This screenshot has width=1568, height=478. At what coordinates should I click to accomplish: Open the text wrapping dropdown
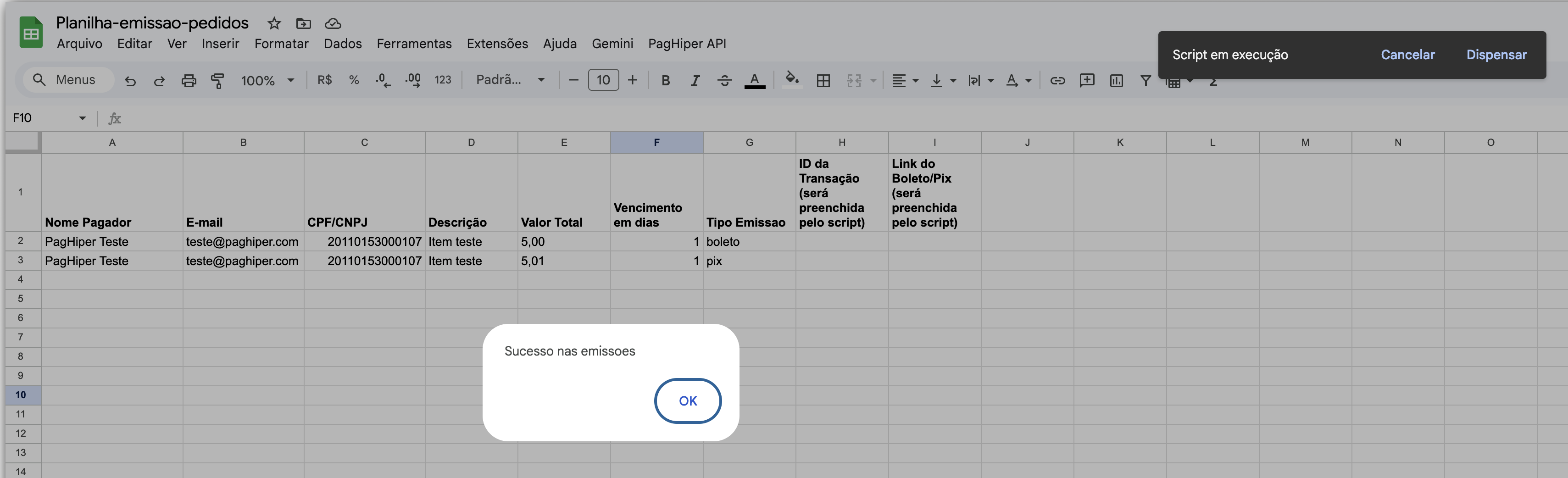981,80
